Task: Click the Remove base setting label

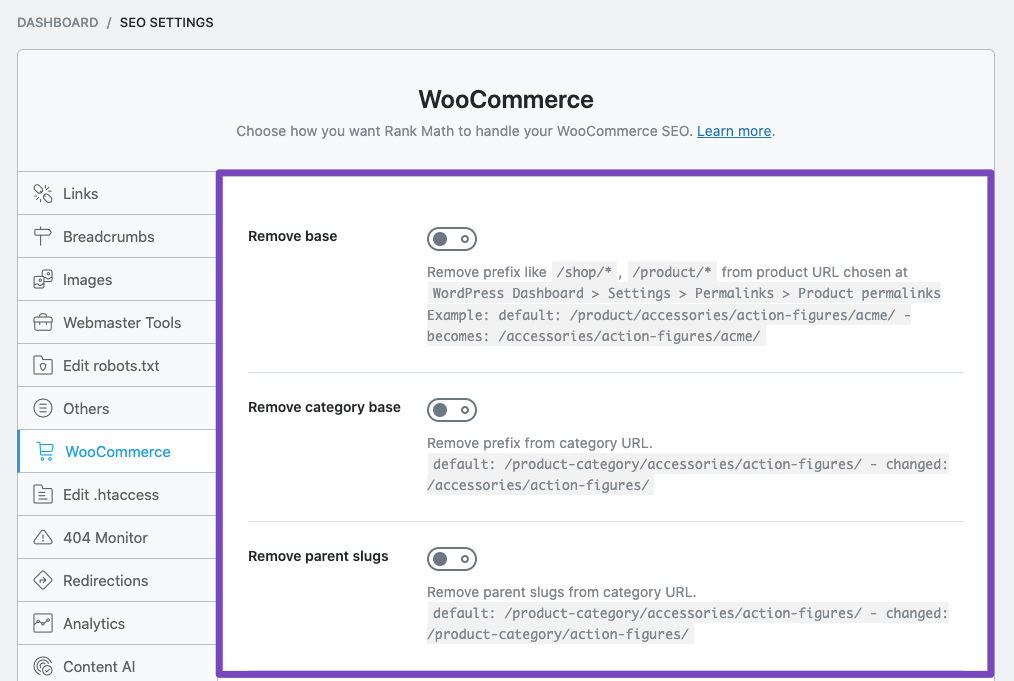Action: (x=292, y=236)
